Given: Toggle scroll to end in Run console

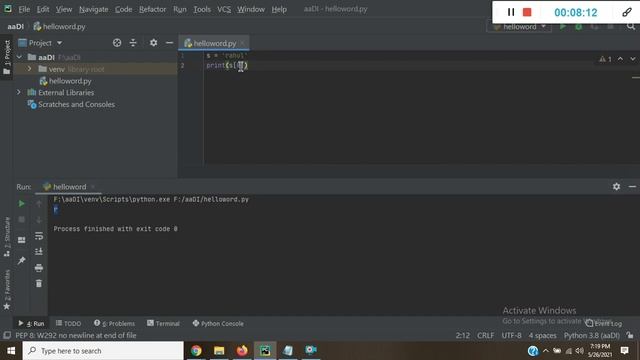Looking at the screenshot, I should (x=39, y=252).
